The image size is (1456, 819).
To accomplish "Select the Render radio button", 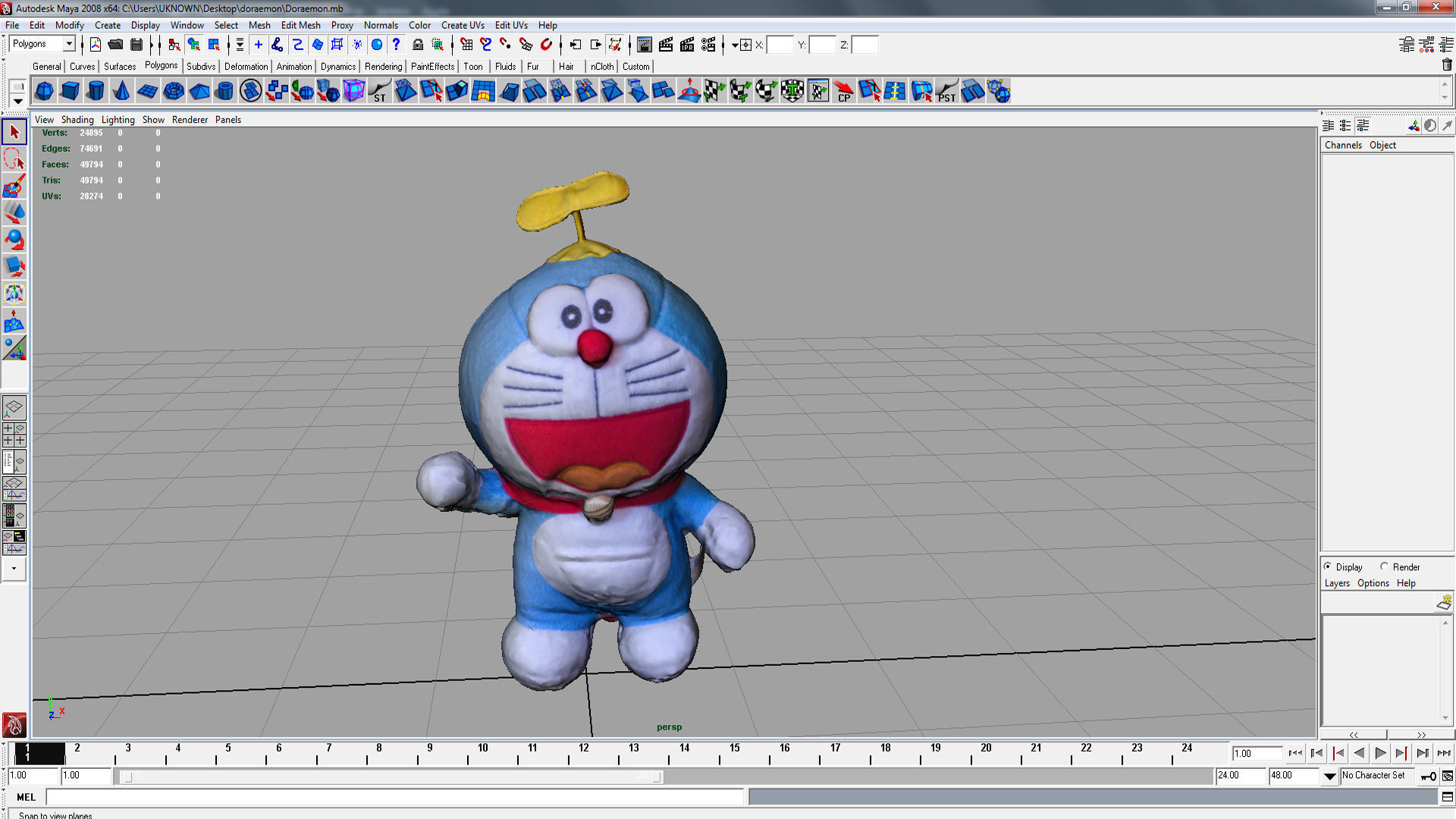I will pyautogui.click(x=1385, y=566).
